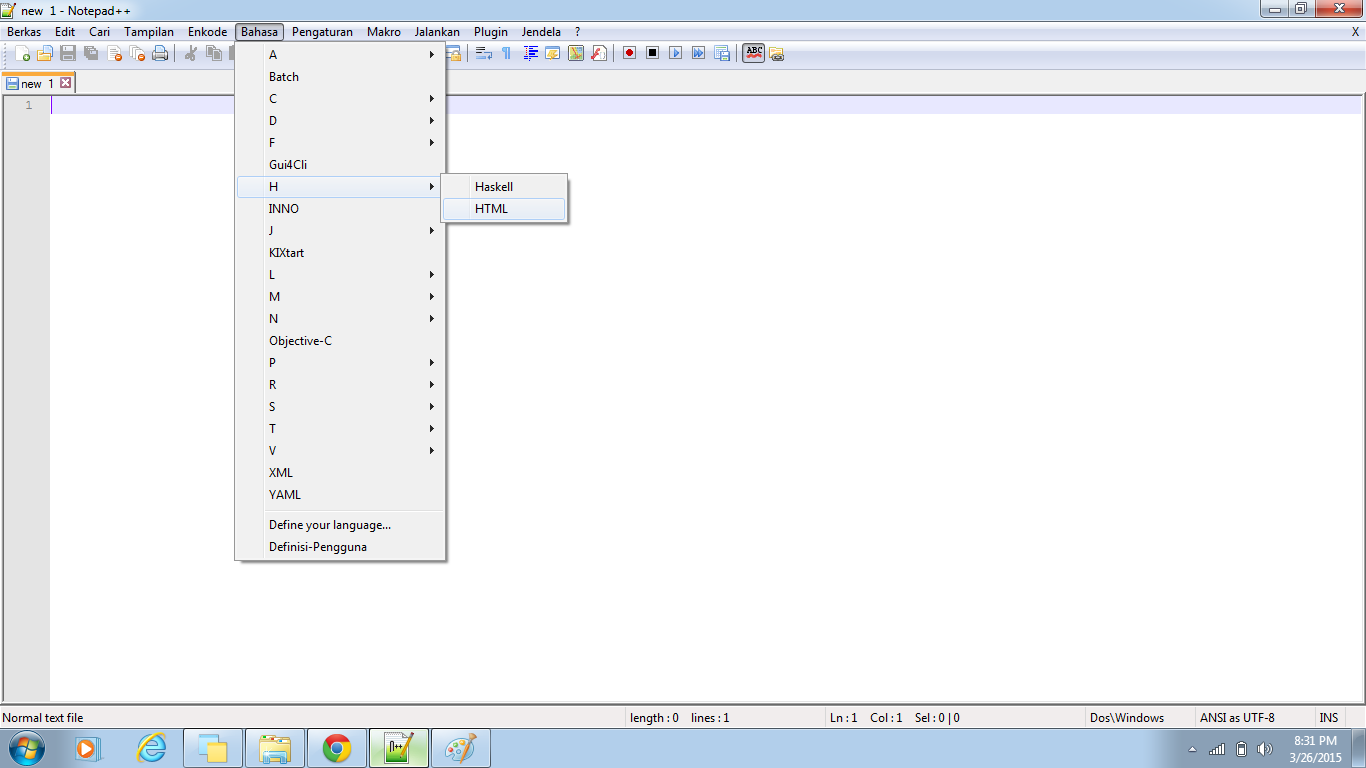Viewport: 1366px width, 768px height.
Task: Click the Close All documents toolbar icon
Action: 137,53
